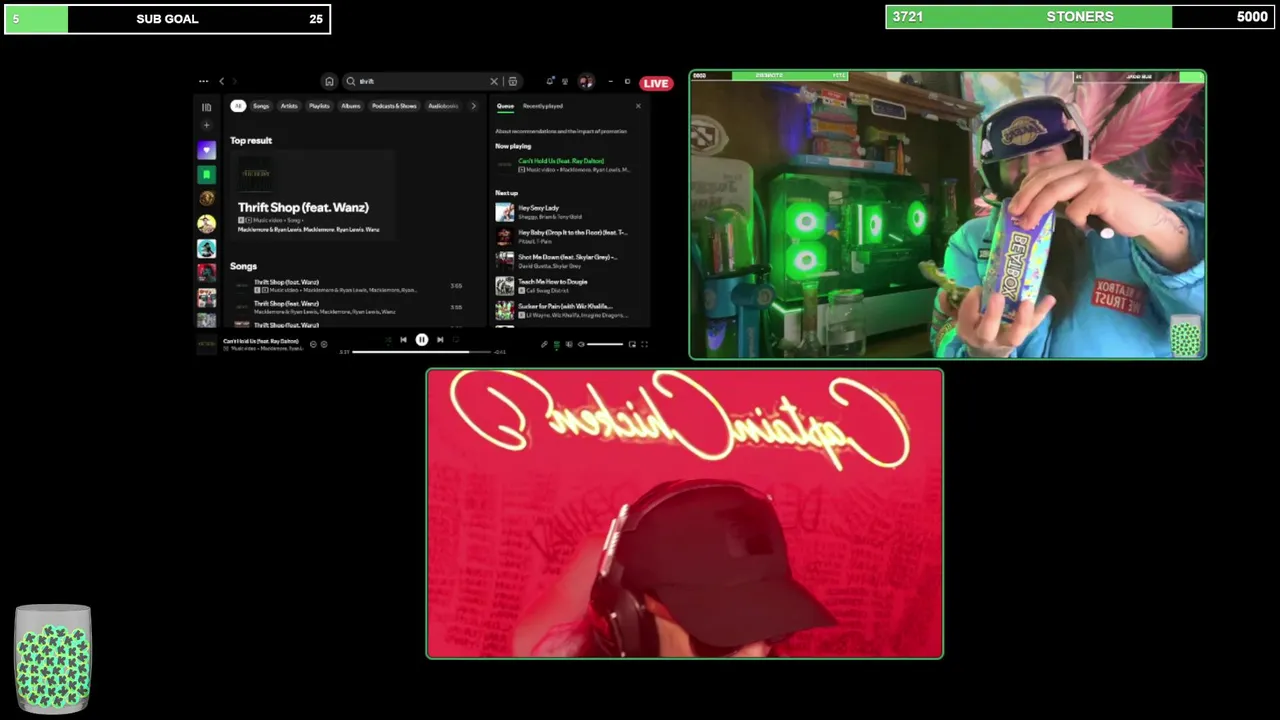Adjust the volume slider
Screen dimensions: 1280x720
click(605, 344)
